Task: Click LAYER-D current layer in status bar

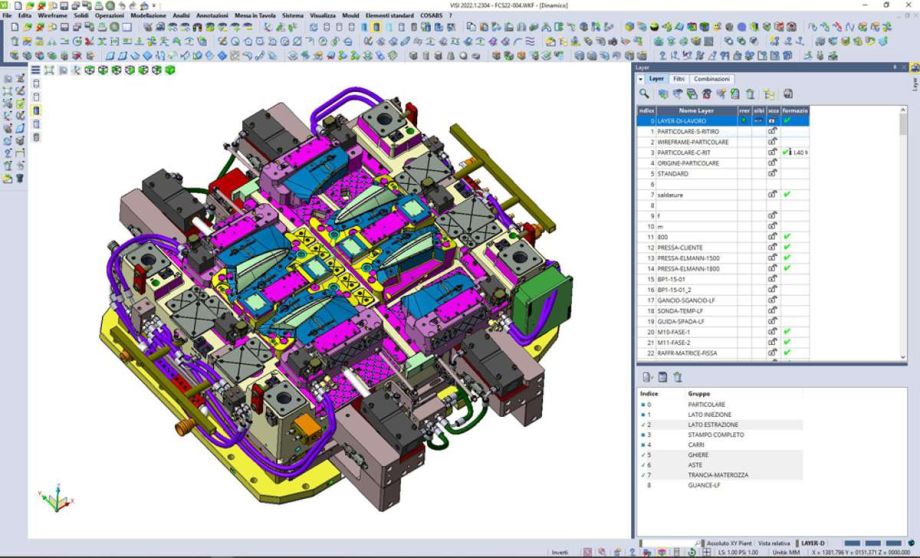Action: coord(813,543)
